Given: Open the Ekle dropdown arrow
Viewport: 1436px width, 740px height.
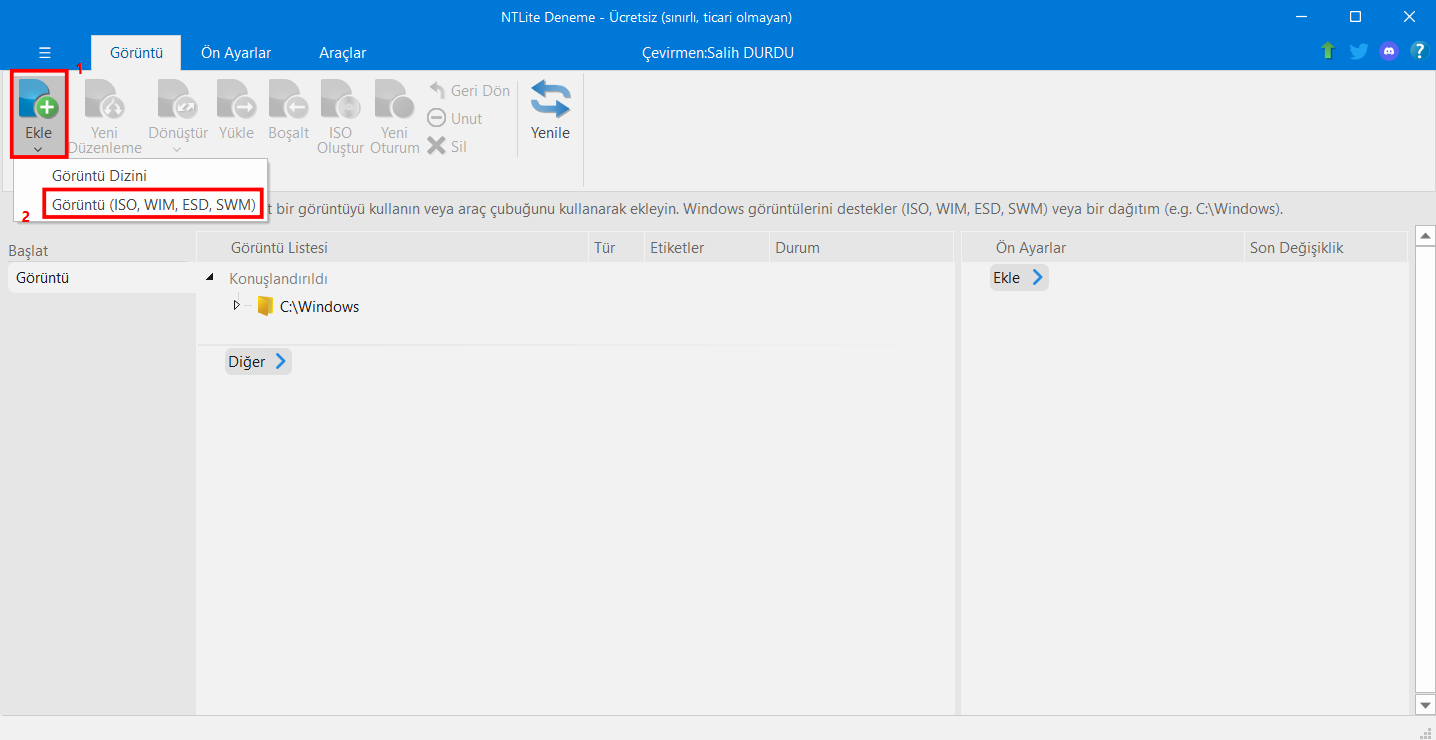Looking at the screenshot, I should click(x=38, y=150).
